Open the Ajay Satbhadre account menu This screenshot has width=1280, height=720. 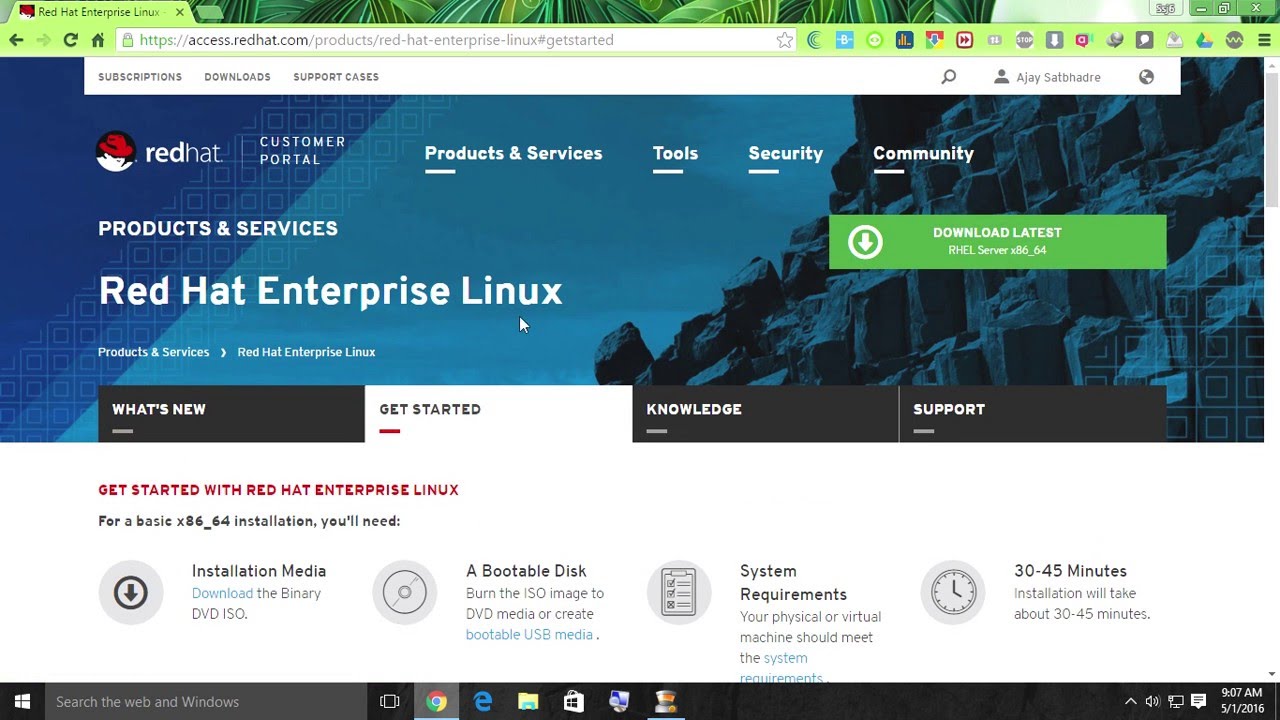(x=1047, y=77)
